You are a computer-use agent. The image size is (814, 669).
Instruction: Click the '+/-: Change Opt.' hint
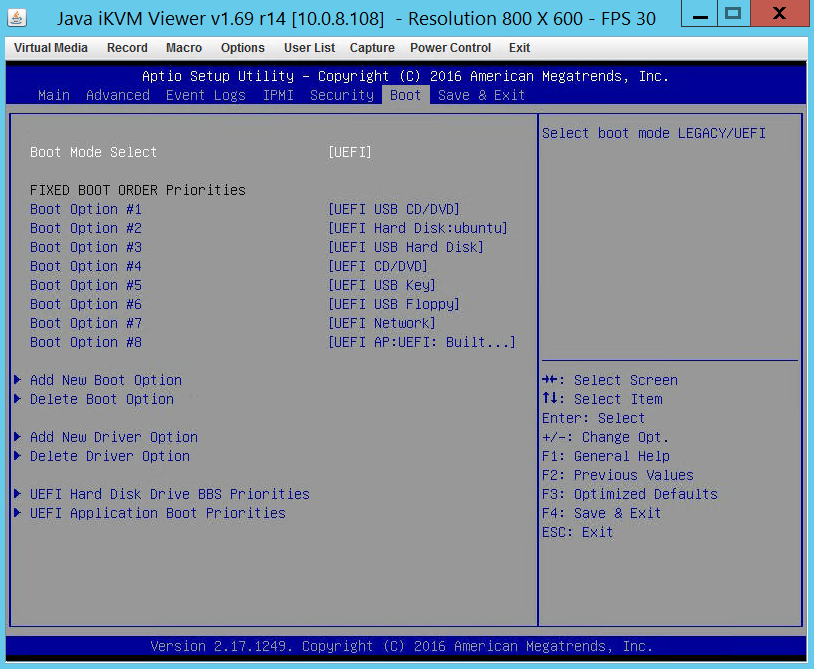pyautogui.click(x=605, y=438)
